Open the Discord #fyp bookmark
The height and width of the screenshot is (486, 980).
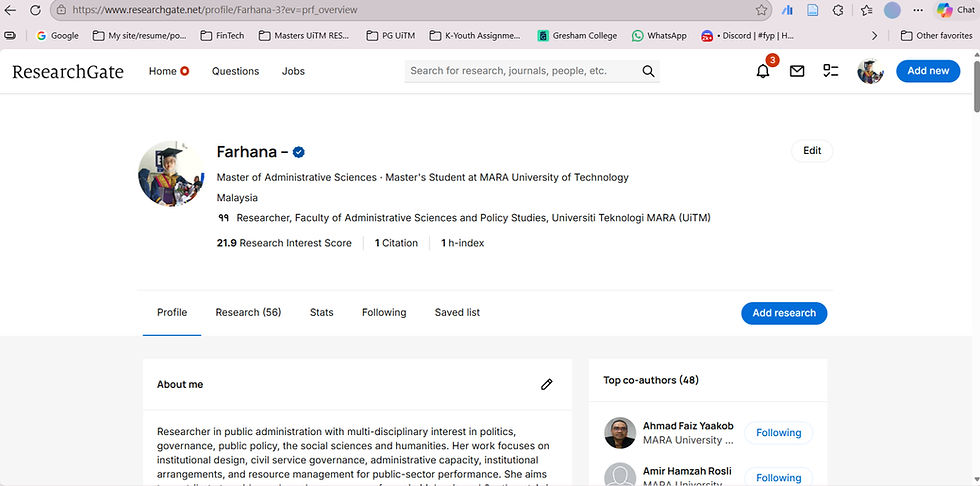click(748, 36)
